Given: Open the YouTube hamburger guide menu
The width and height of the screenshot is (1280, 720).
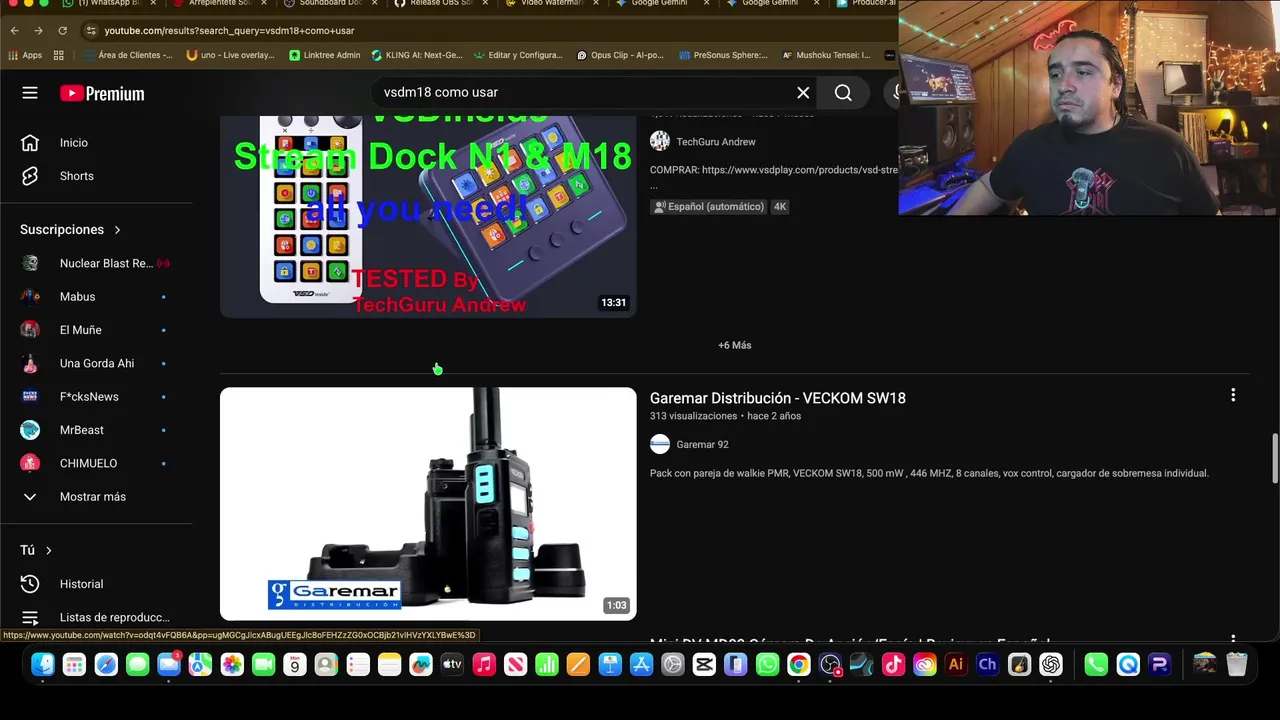Looking at the screenshot, I should [30, 93].
